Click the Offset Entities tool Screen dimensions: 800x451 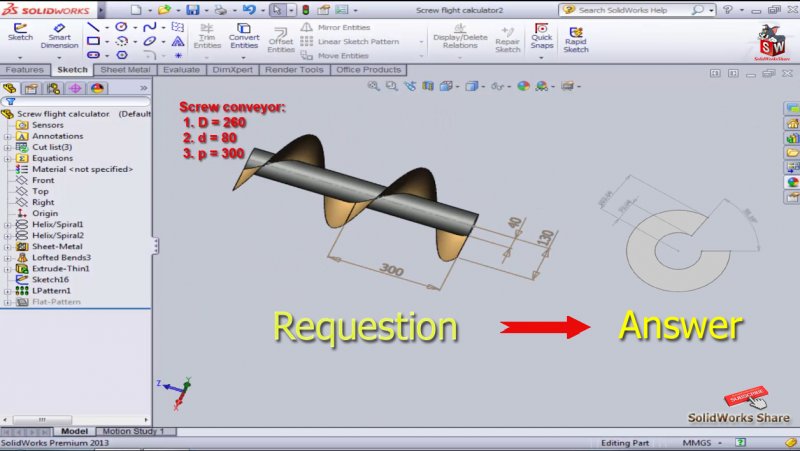point(281,40)
